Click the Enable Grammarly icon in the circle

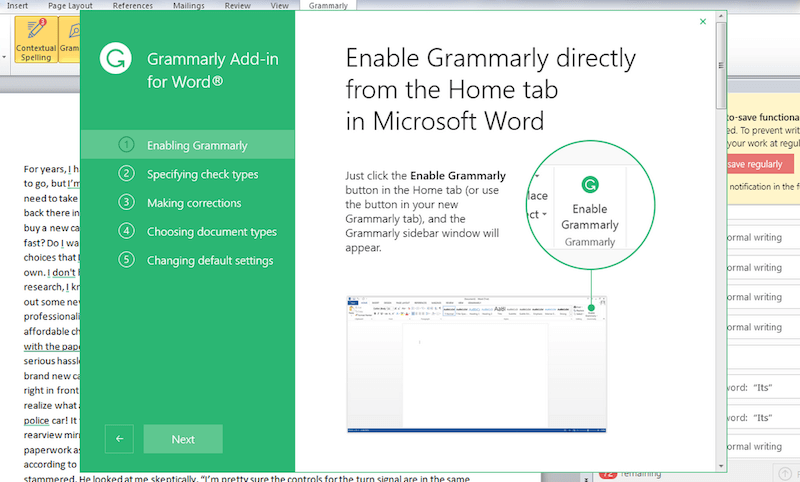tap(590, 185)
